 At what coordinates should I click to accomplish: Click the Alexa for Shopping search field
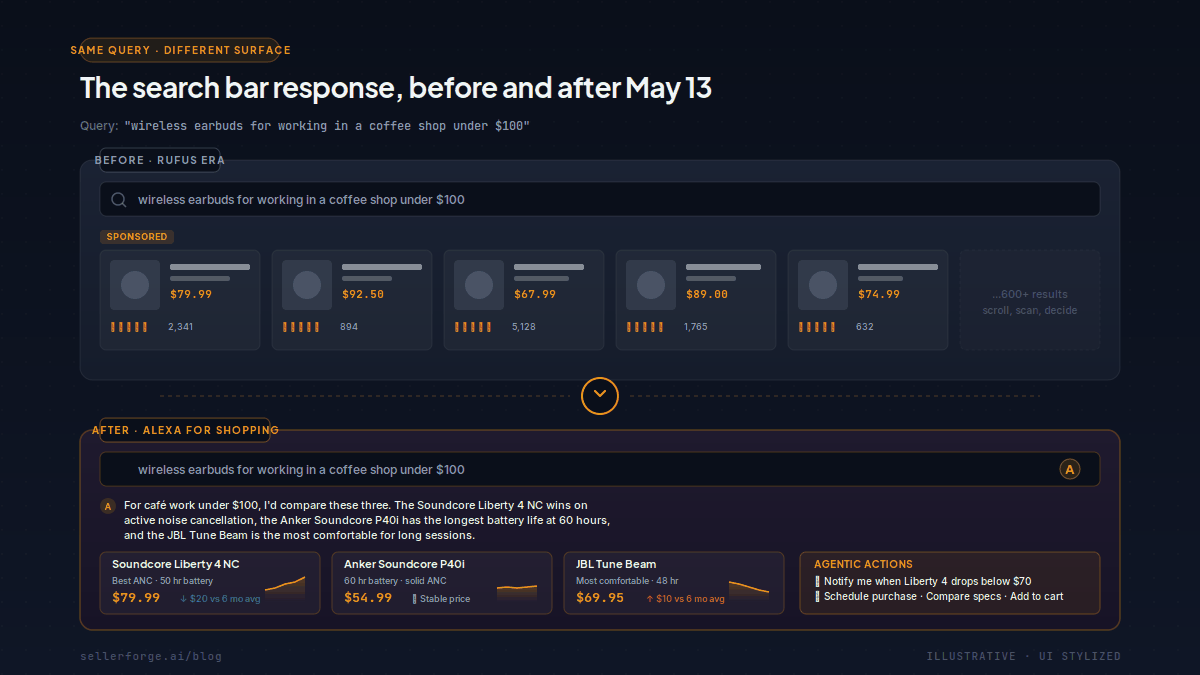coord(600,469)
